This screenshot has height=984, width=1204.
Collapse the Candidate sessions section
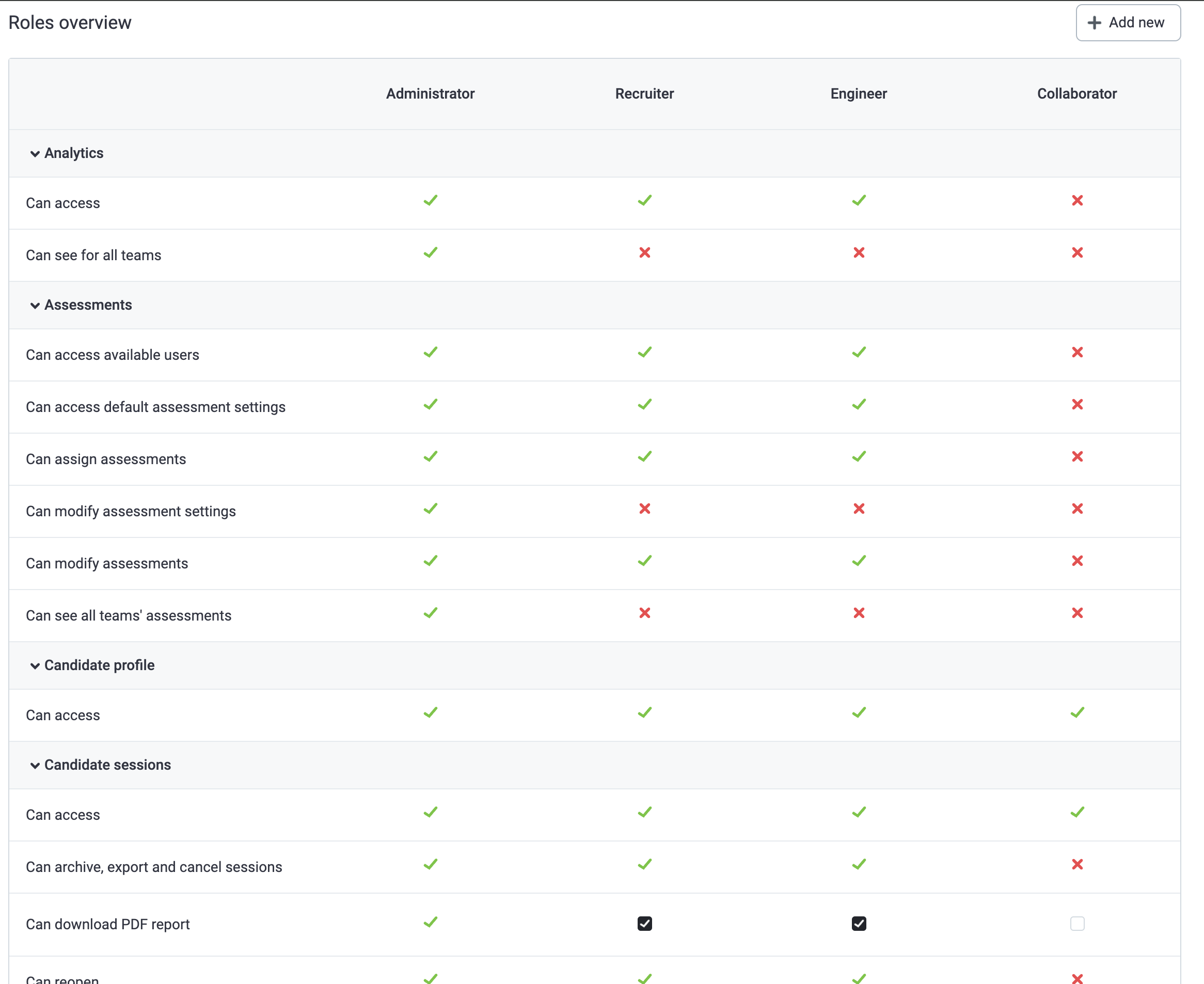click(x=35, y=765)
